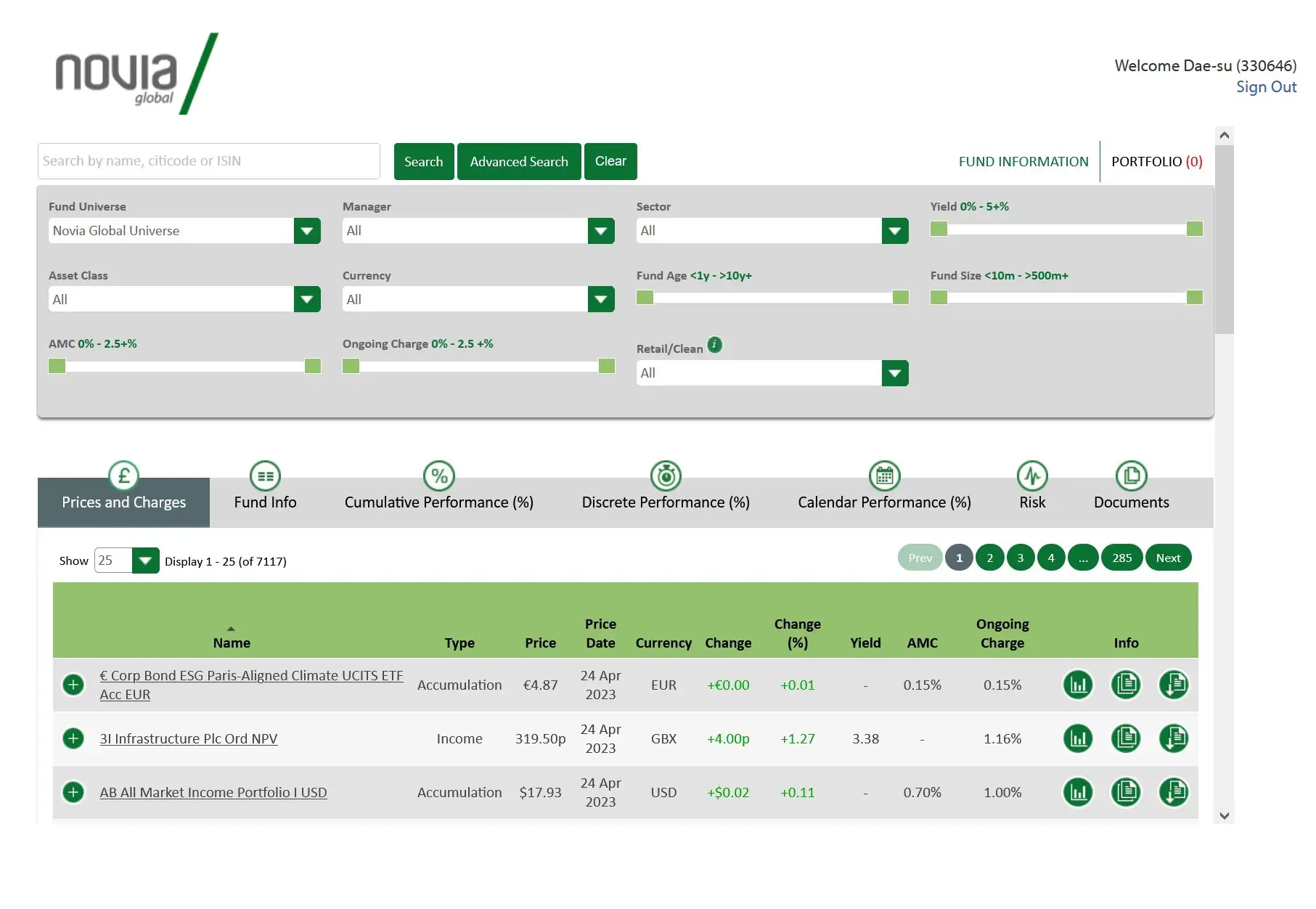1316x909 pixels.
Task: Toggle plus button for AB All Market Income
Action: click(x=73, y=792)
